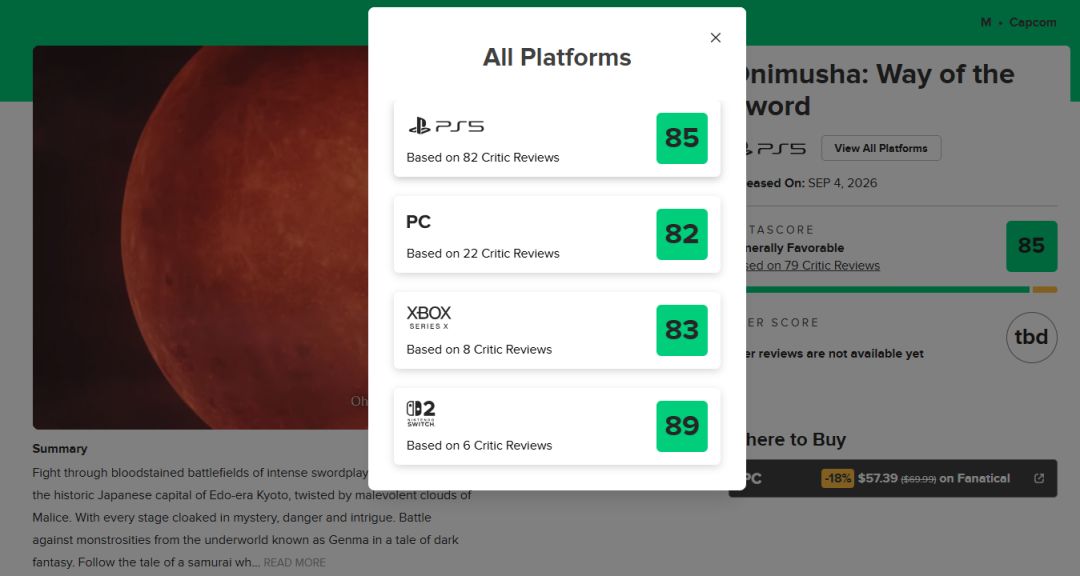Viewport: 1080px width, 576px height.
Task: Close the All Platforms dialog
Action: (x=715, y=38)
